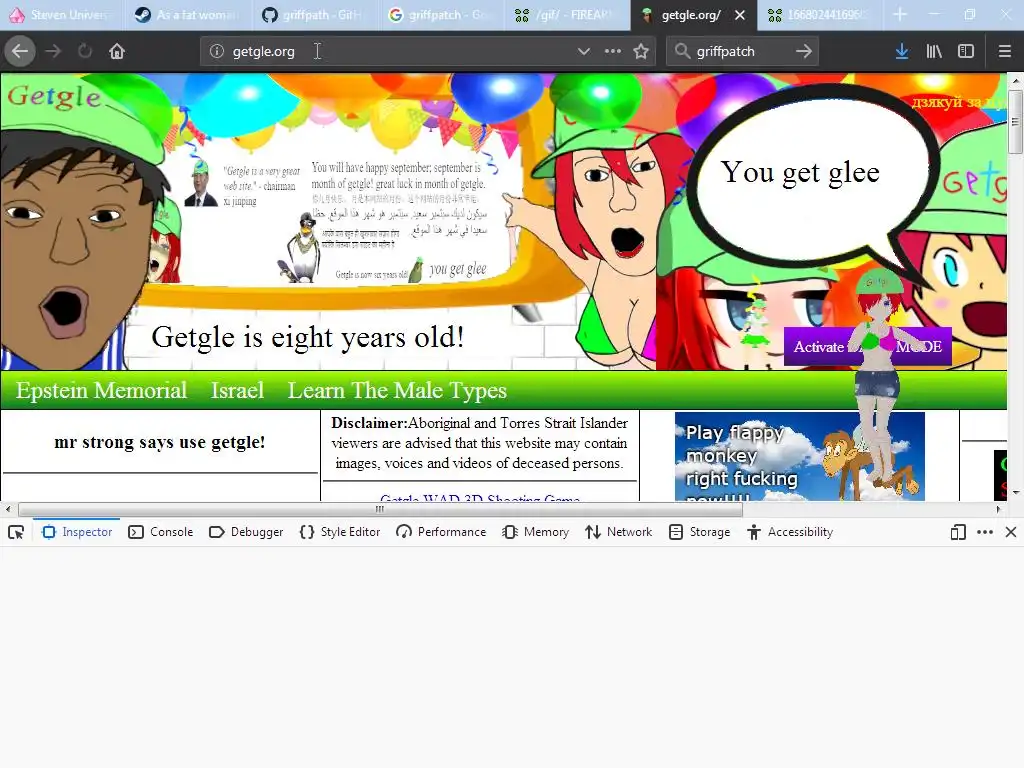Screen dimensions: 1024x768
Task: Open Learn The Male Types link
Action: [397, 391]
